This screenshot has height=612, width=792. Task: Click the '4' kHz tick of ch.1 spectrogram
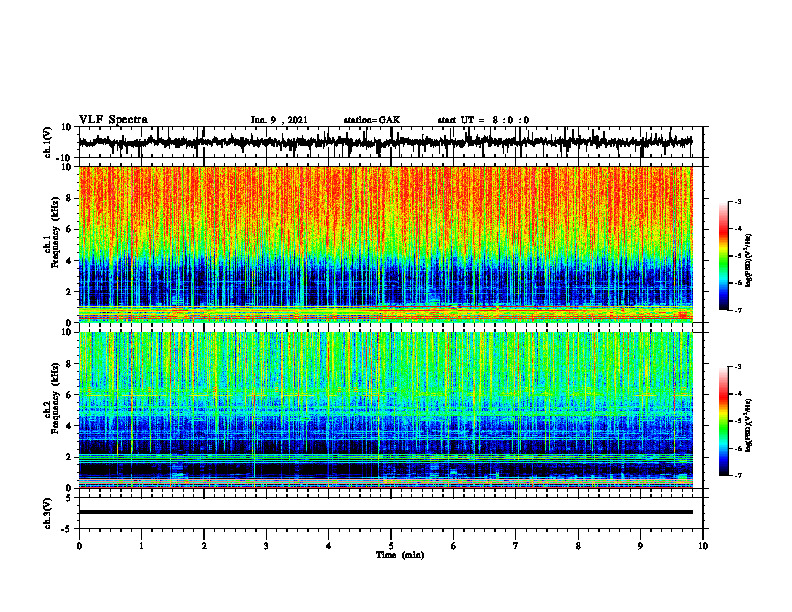coord(70,261)
